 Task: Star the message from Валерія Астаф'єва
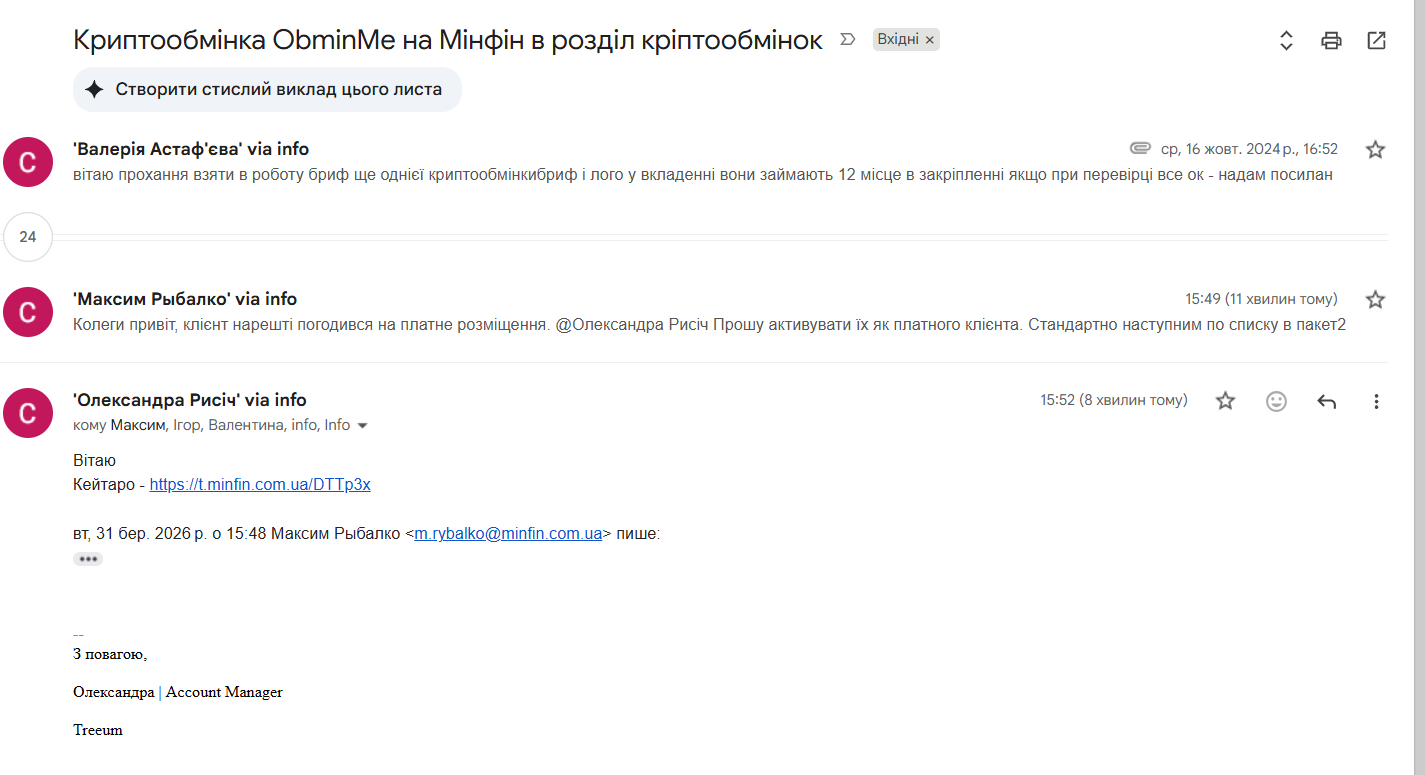coord(1375,150)
